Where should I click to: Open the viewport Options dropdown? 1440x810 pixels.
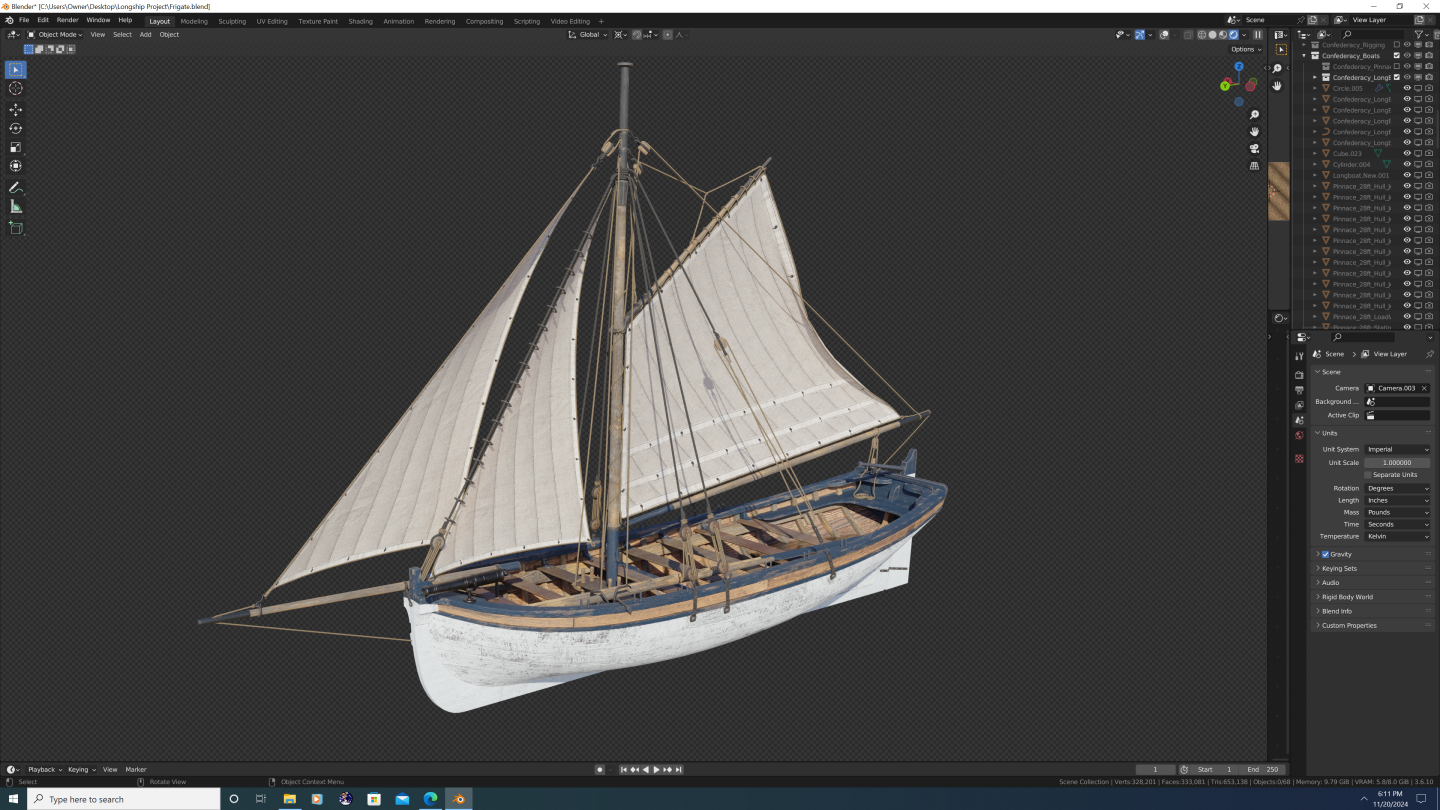1245,49
